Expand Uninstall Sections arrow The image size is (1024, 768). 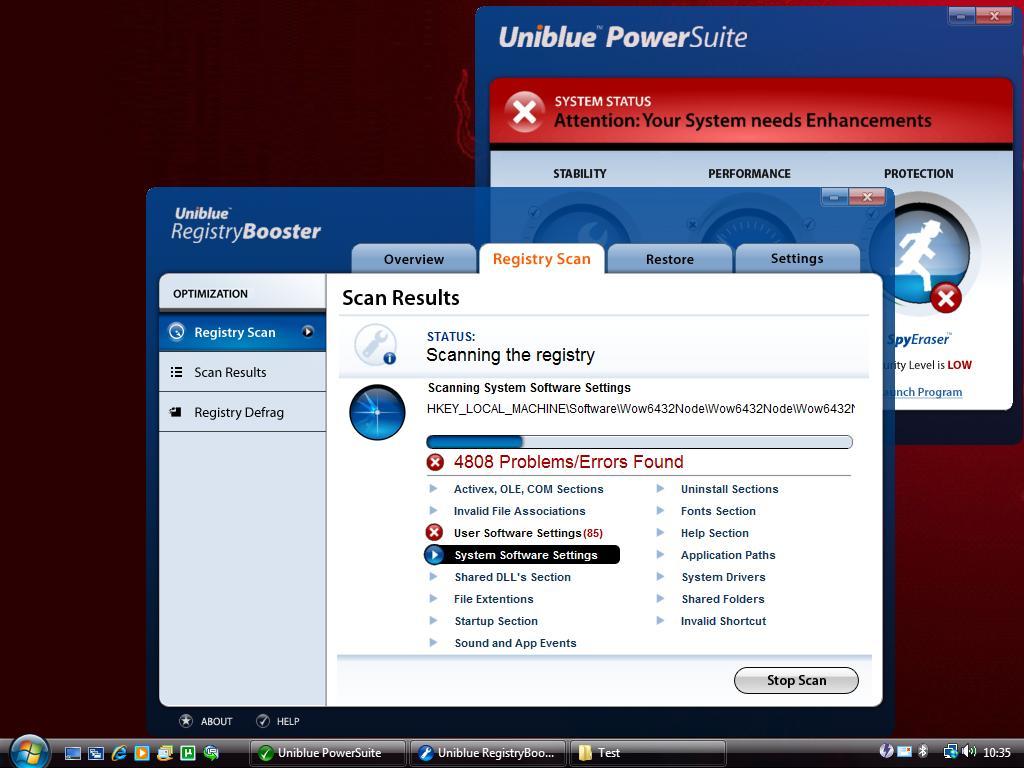(x=660, y=488)
